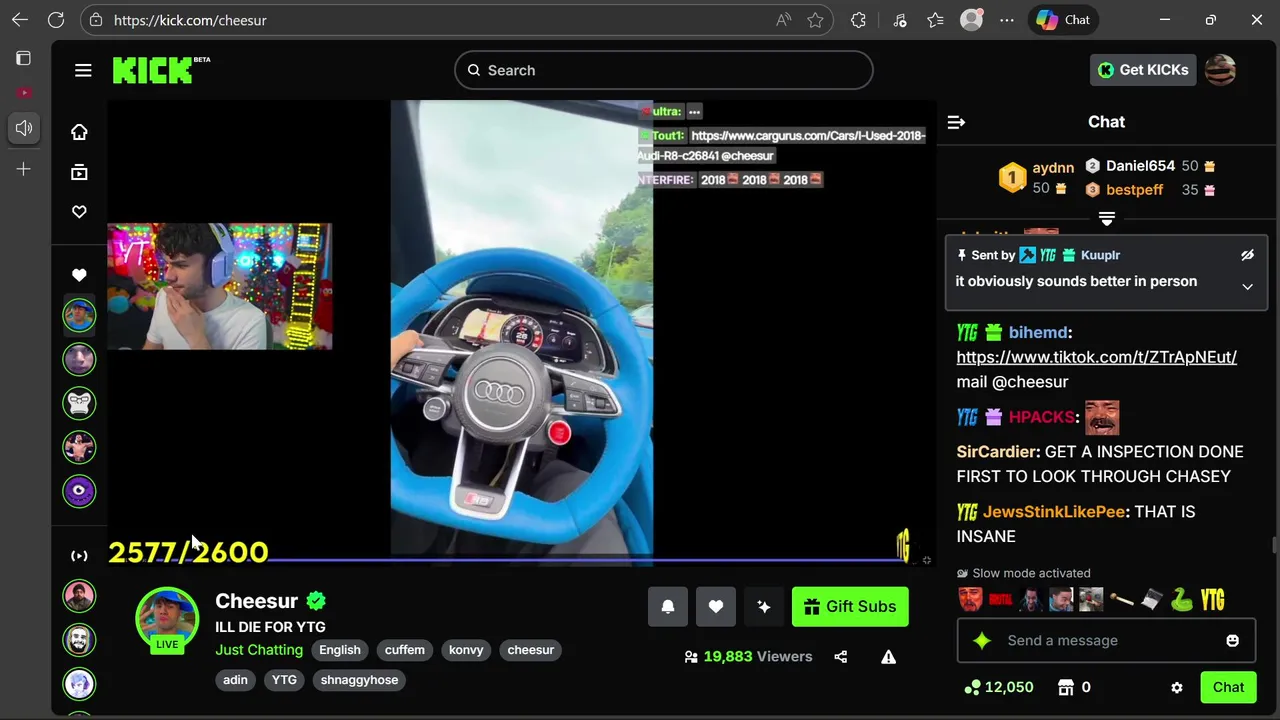Click the Cheesur channel name
The height and width of the screenshot is (720, 1280).
(256, 601)
